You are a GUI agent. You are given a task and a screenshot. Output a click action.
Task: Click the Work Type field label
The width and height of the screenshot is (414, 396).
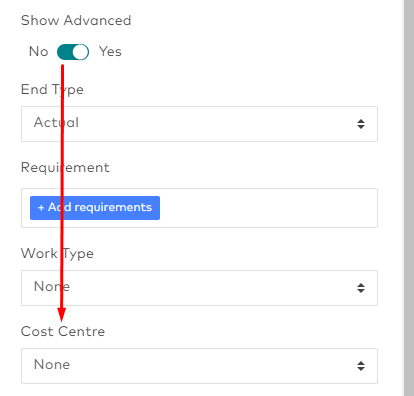coord(57,254)
